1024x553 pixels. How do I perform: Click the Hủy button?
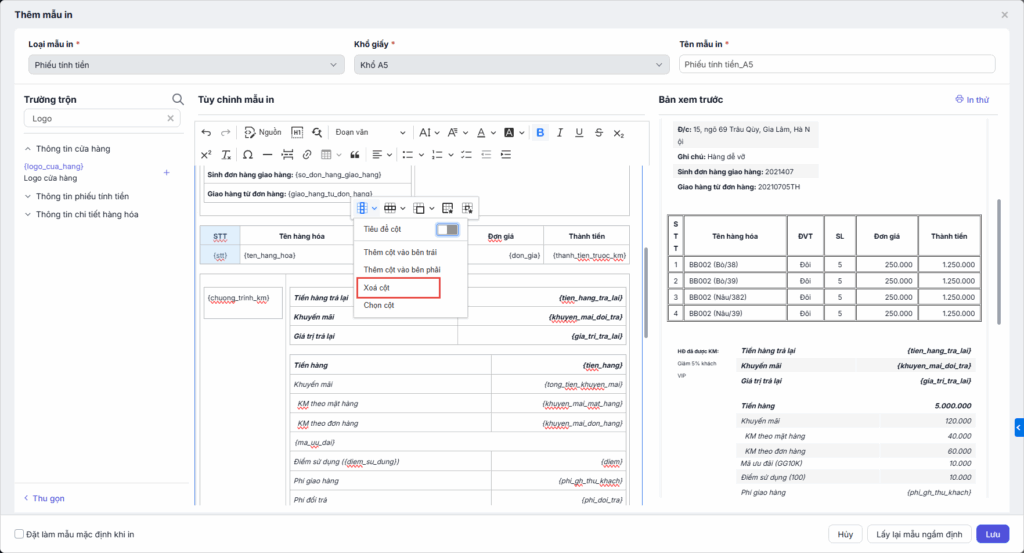[x=845, y=534]
